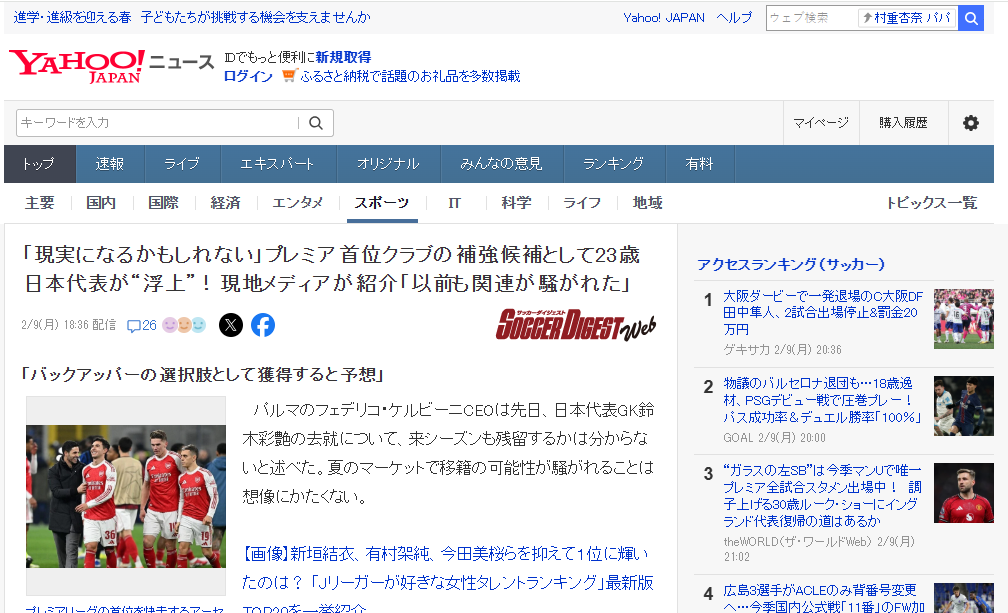Open the Soccer Digest Web logo
The height and width of the screenshot is (613, 1008).
[576, 324]
